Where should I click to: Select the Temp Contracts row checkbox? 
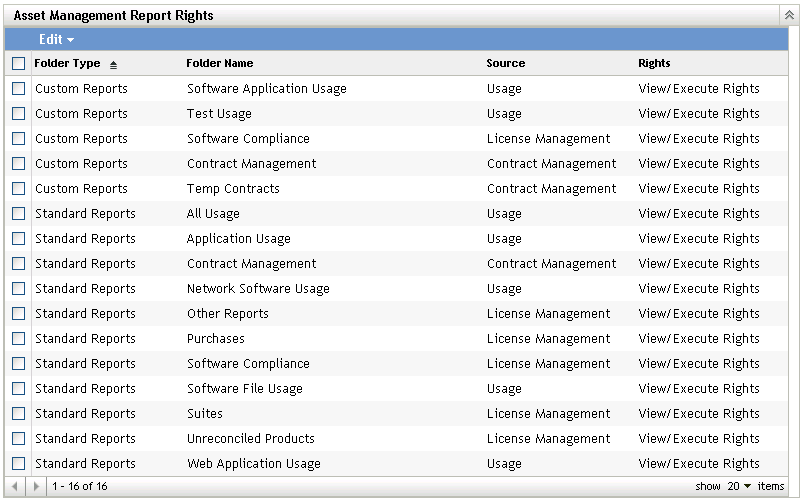(x=18, y=189)
